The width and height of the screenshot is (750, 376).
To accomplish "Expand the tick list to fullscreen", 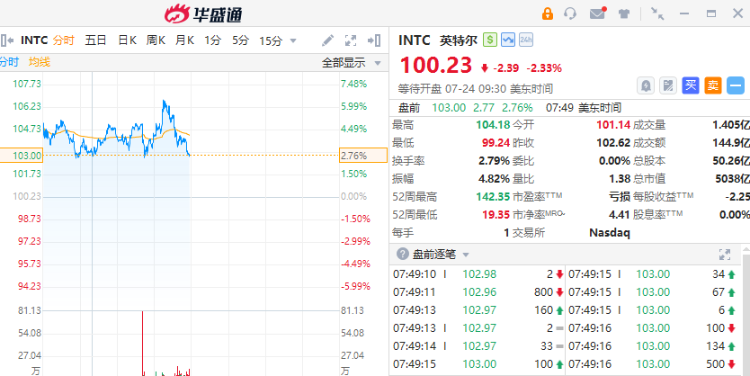I will click(725, 254).
